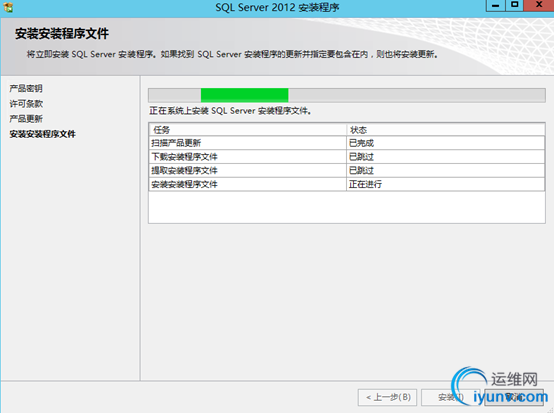Click the 取消 cancel button
The image size is (554, 413).
[x=514, y=397]
